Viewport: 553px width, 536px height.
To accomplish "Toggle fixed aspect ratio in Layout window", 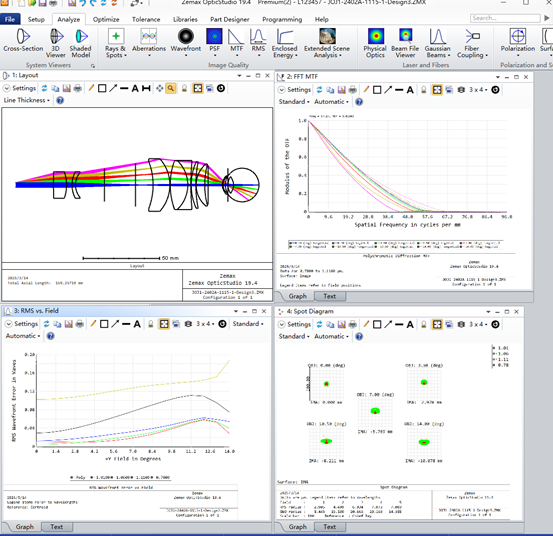I will [x=198, y=88].
